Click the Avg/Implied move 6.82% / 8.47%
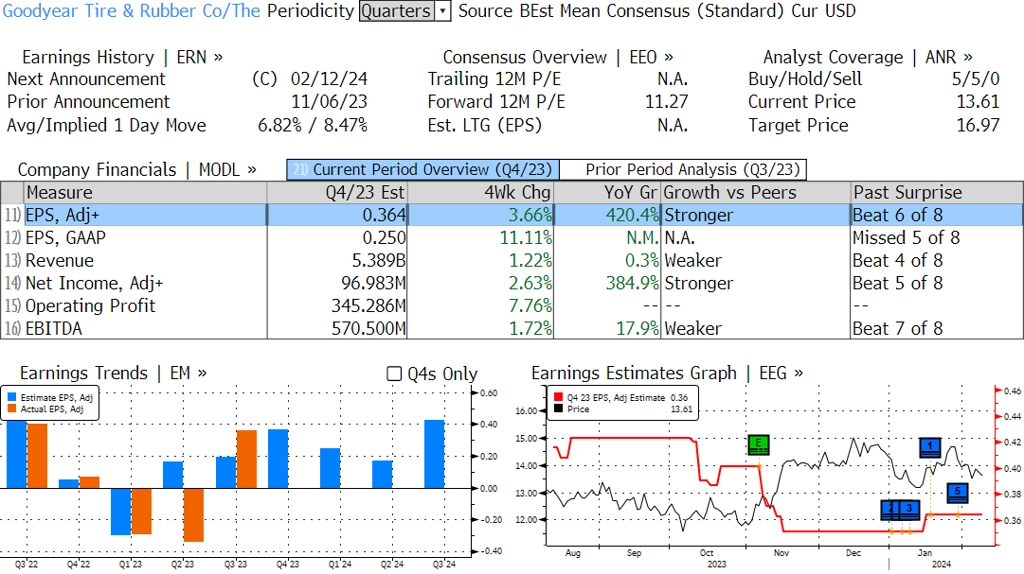Image resolution: width=1024 pixels, height=574 pixels. tap(313, 125)
